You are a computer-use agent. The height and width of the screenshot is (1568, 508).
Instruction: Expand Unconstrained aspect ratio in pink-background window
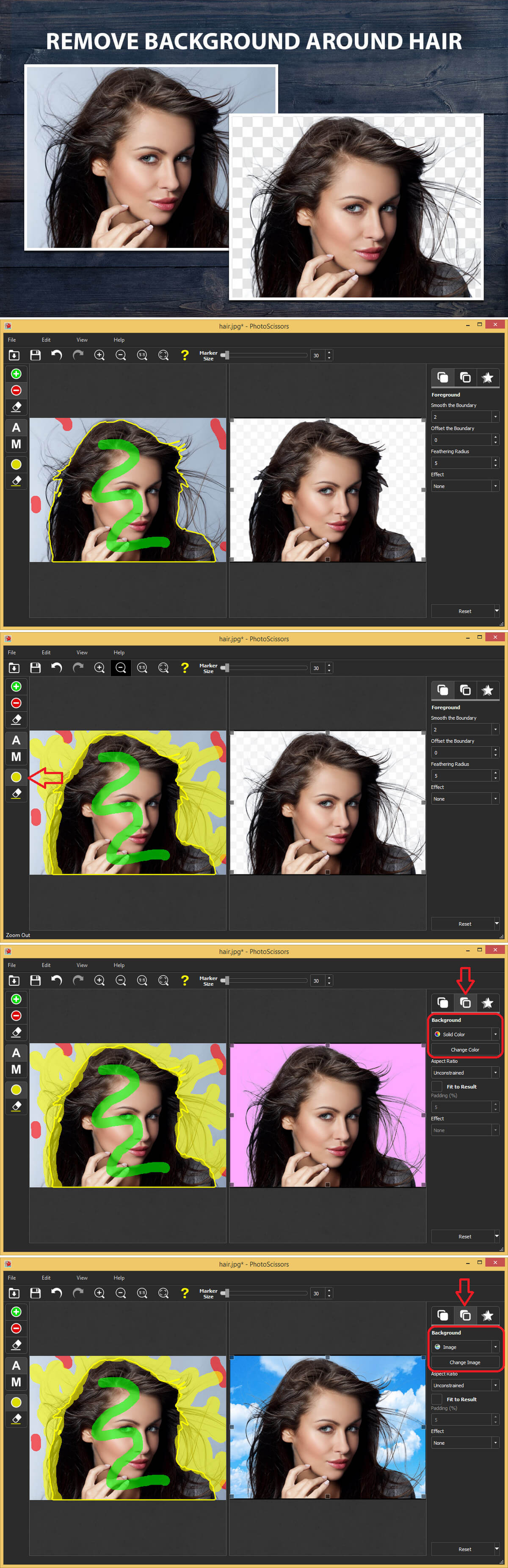coord(465,1073)
